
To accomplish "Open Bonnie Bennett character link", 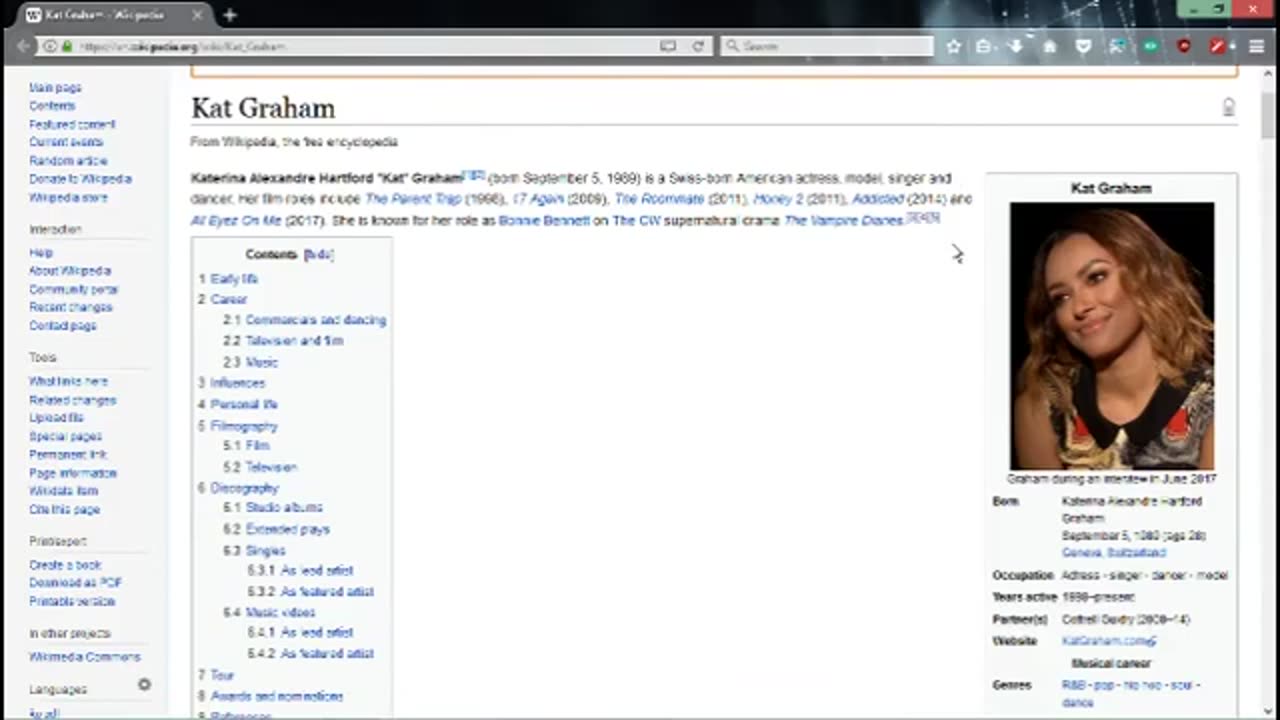I will click(x=545, y=220).
